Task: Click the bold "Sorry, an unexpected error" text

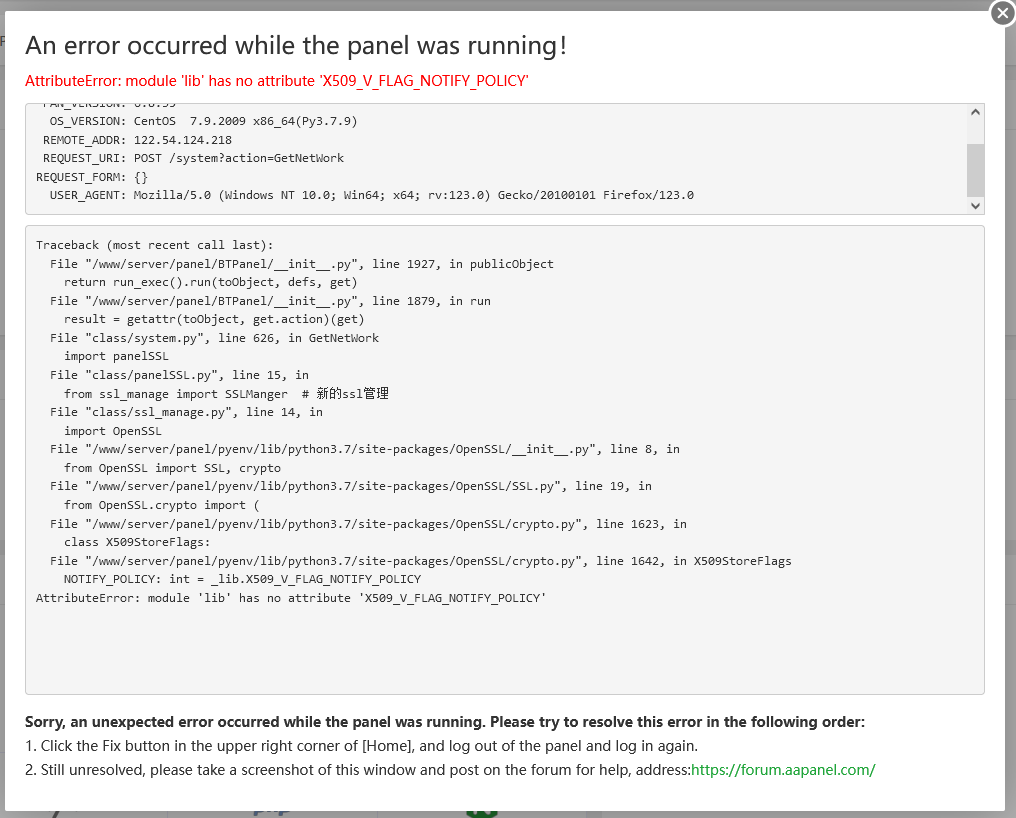Action: 444,722
